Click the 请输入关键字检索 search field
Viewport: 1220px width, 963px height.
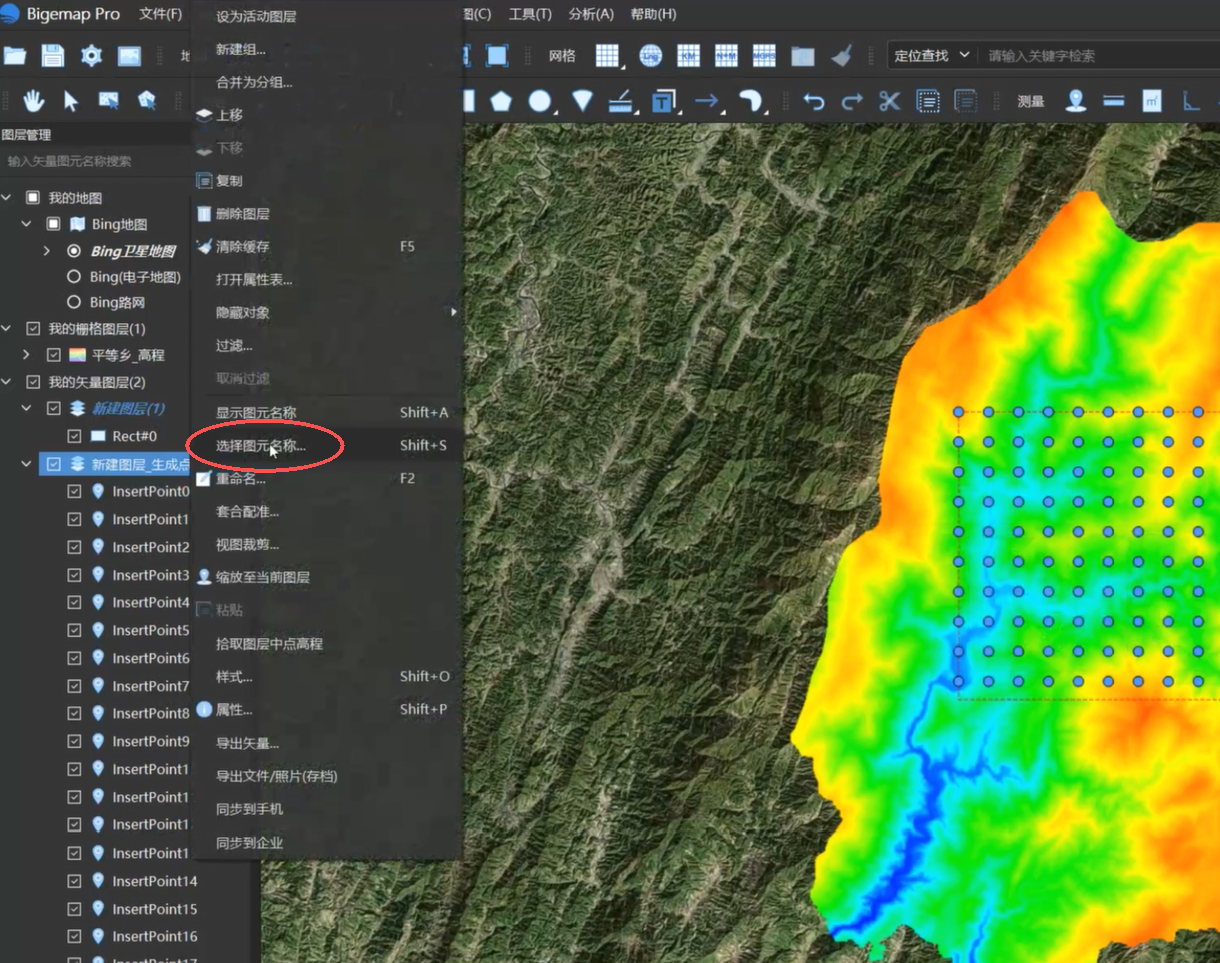pos(1100,55)
